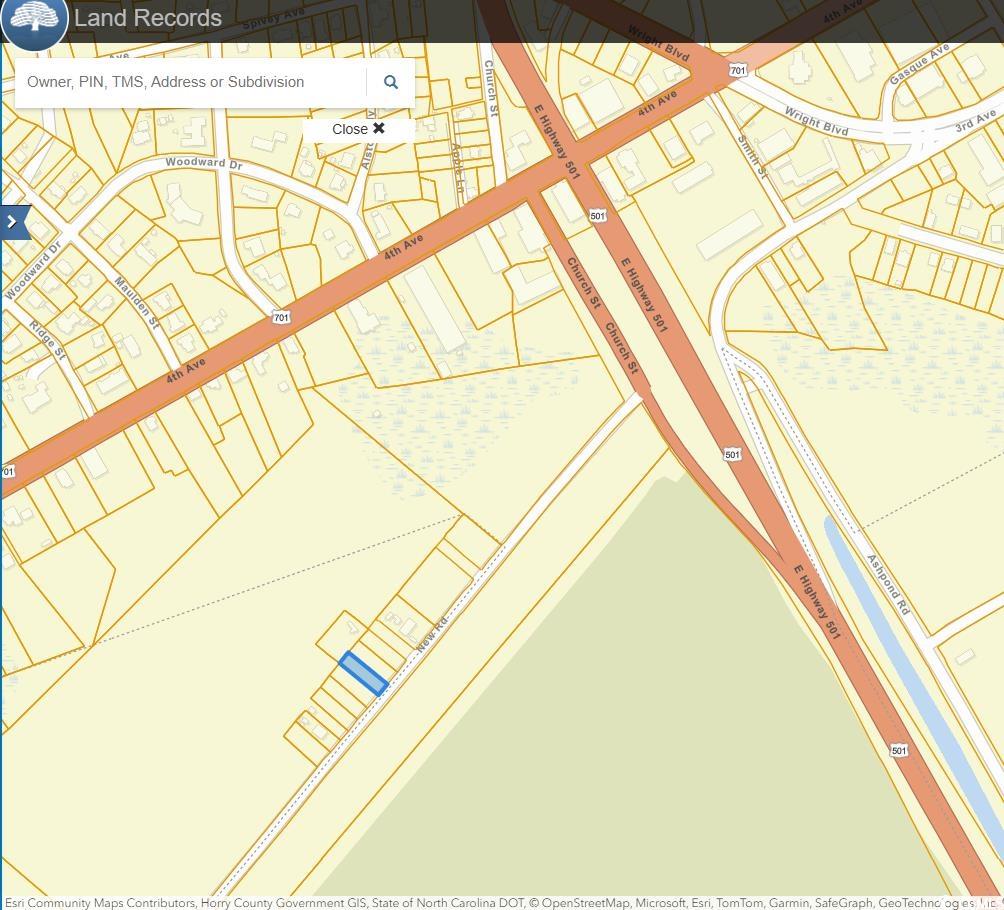Click the magnifying glass search icon

(x=391, y=82)
